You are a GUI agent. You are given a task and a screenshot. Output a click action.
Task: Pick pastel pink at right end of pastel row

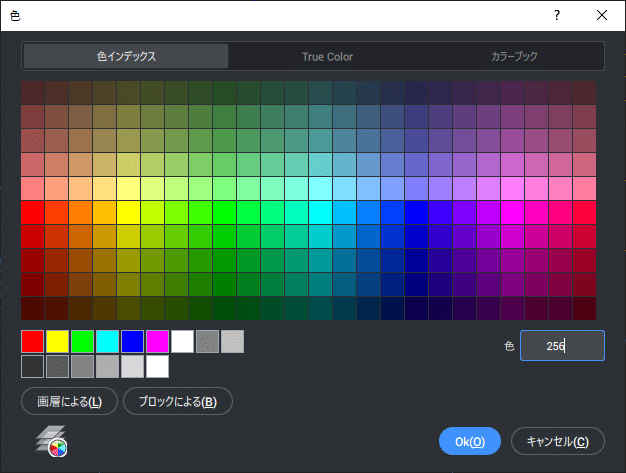584,188
